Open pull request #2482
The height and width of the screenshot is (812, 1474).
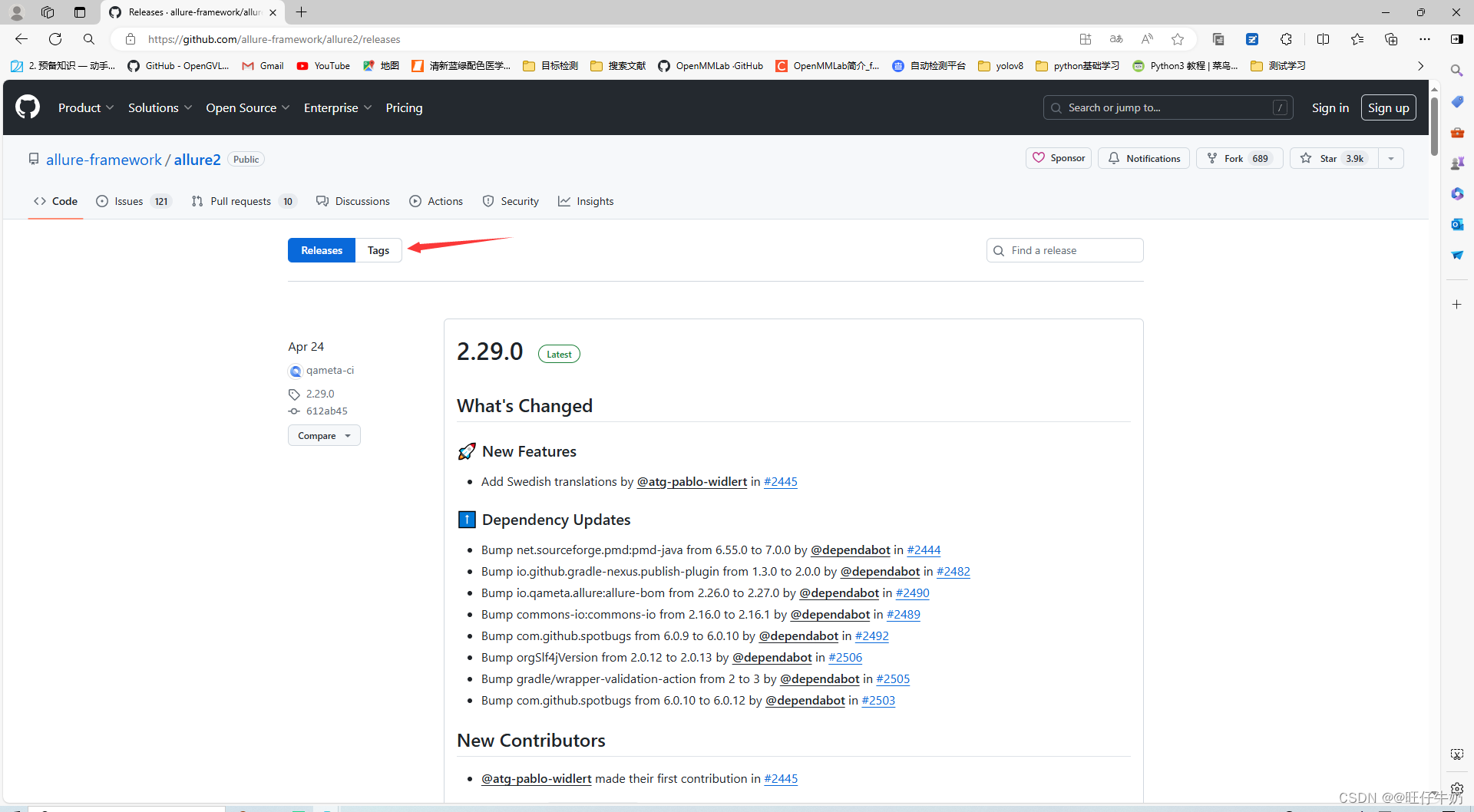[x=953, y=572]
